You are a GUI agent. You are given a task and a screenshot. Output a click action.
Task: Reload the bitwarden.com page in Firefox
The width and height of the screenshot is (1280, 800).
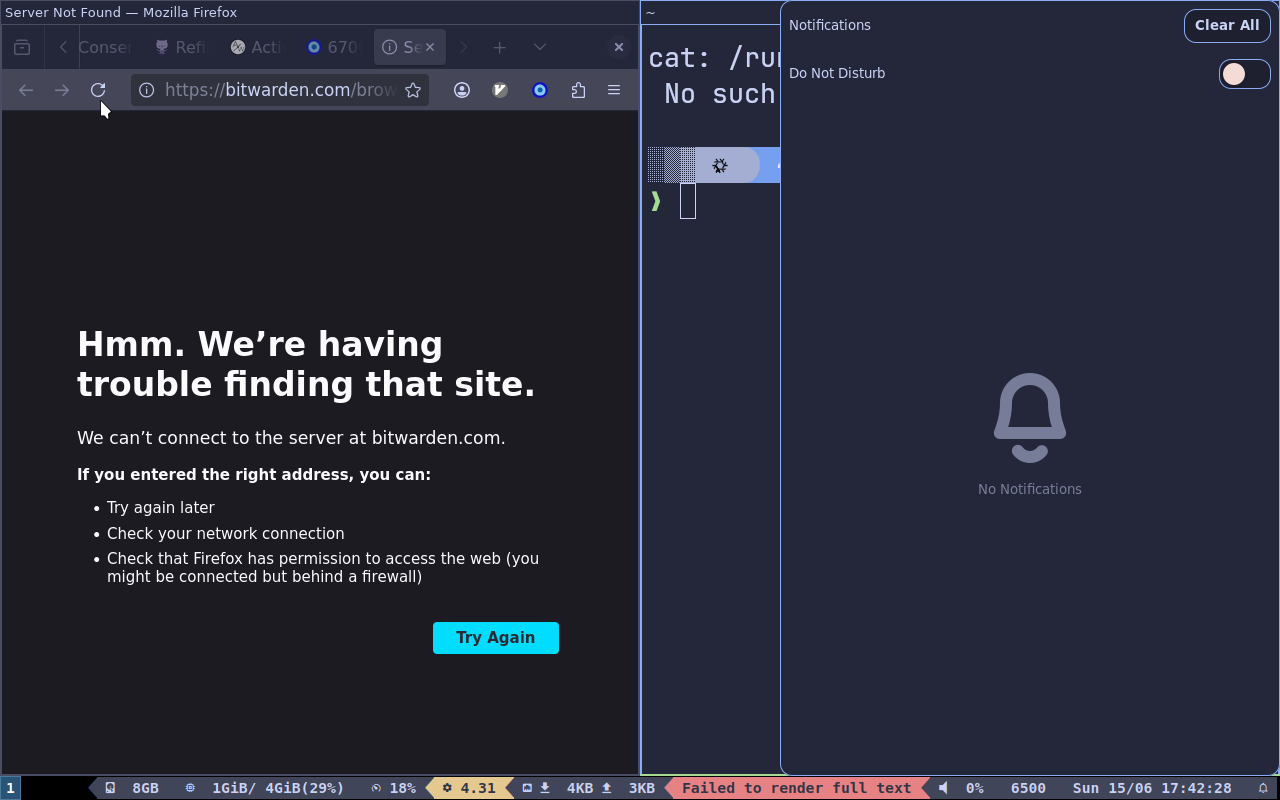(x=98, y=90)
